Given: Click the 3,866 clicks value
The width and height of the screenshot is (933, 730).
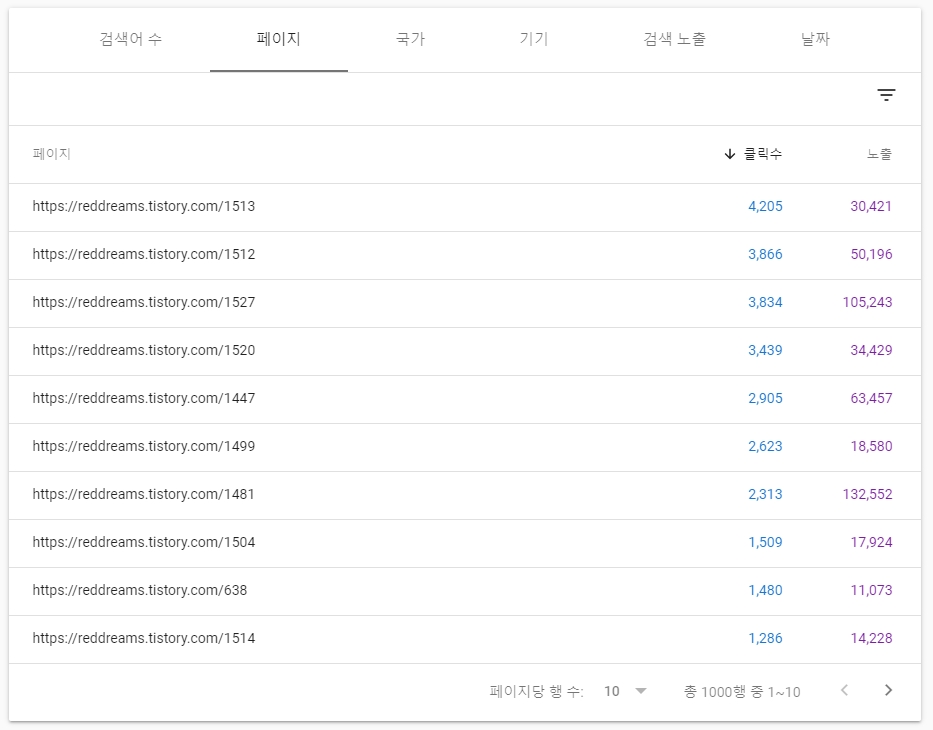Looking at the screenshot, I should pyautogui.click(x=765, y=255).
